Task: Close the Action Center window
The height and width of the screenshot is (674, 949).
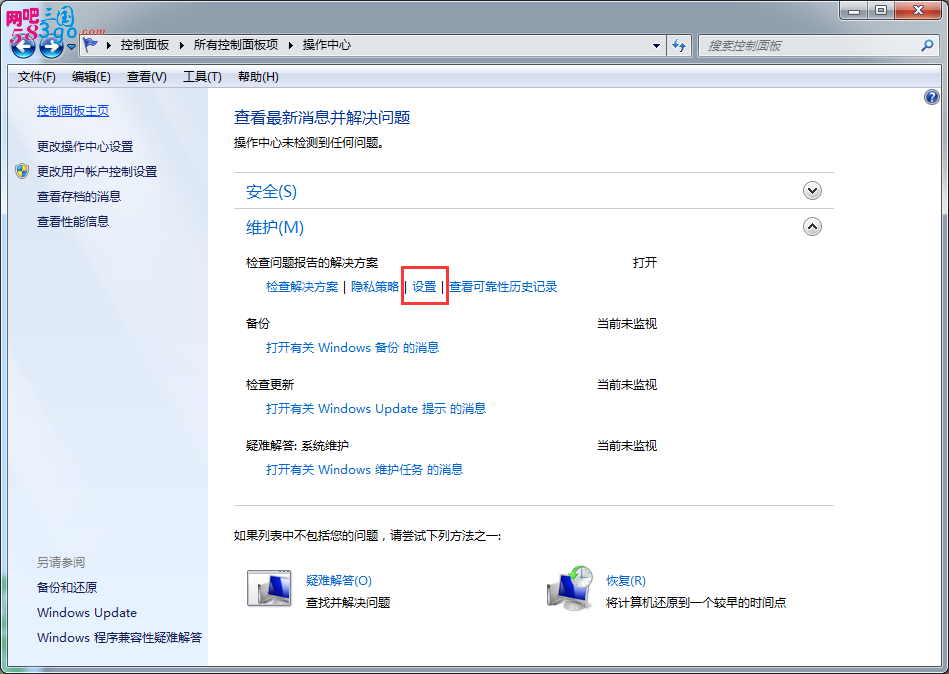Action: point(918,11)
